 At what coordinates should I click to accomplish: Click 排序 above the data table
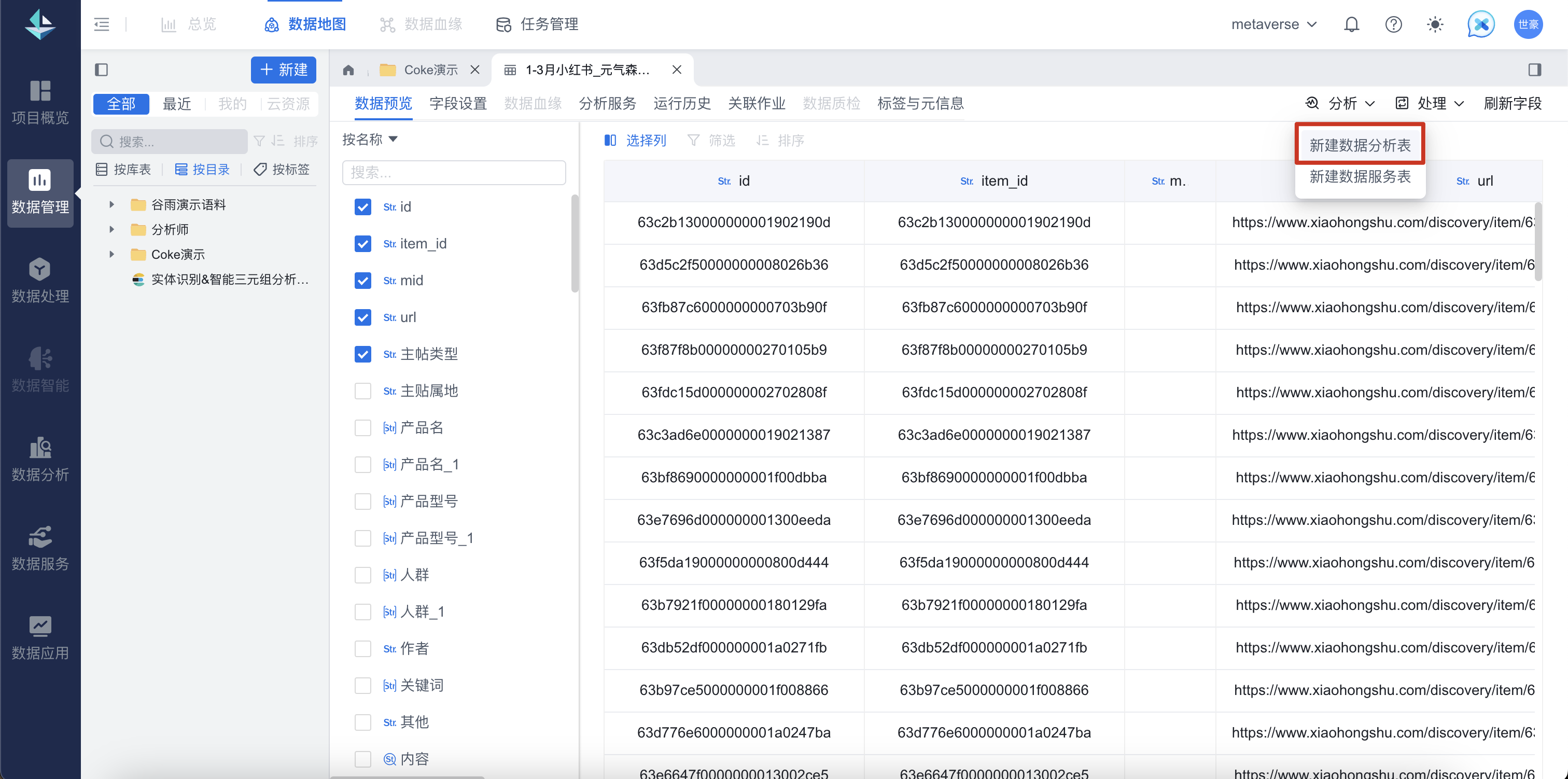pos(780,141)
